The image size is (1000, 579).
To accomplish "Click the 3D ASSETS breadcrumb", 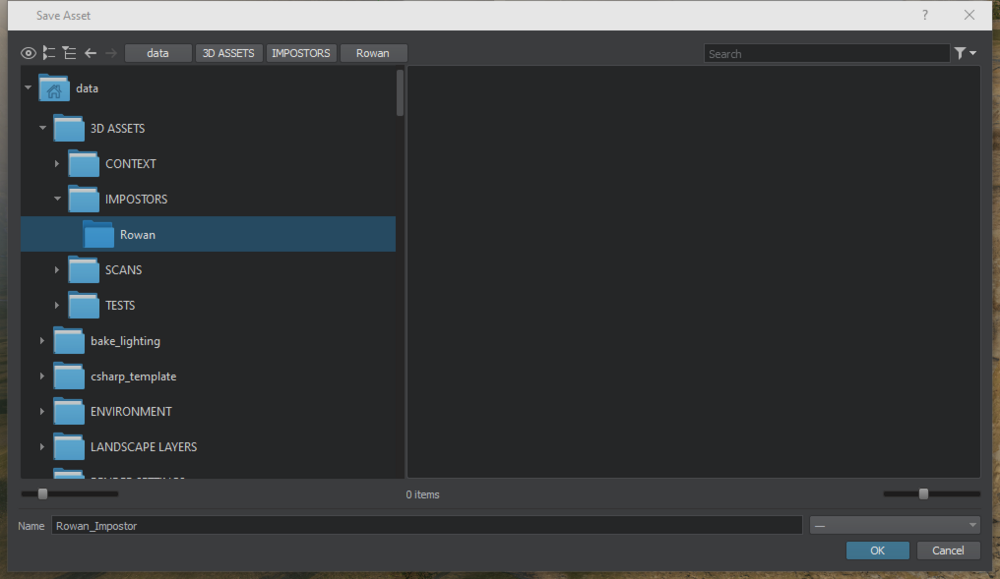I will coord(229,53).
